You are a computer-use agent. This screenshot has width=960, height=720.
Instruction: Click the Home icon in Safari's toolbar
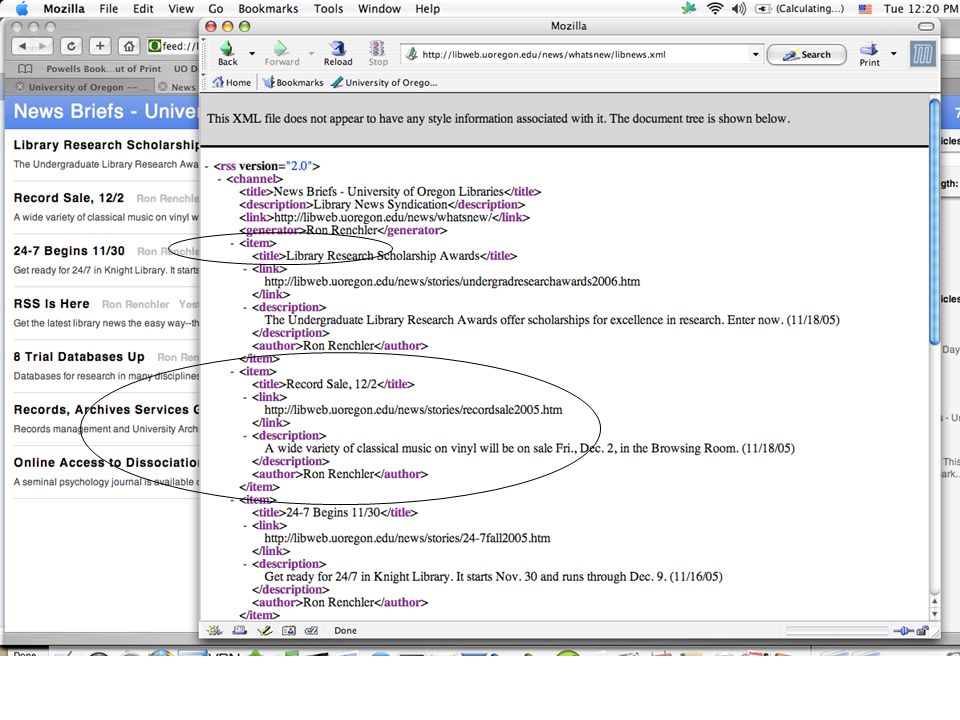pyautogui.click(x=129, y=46)
